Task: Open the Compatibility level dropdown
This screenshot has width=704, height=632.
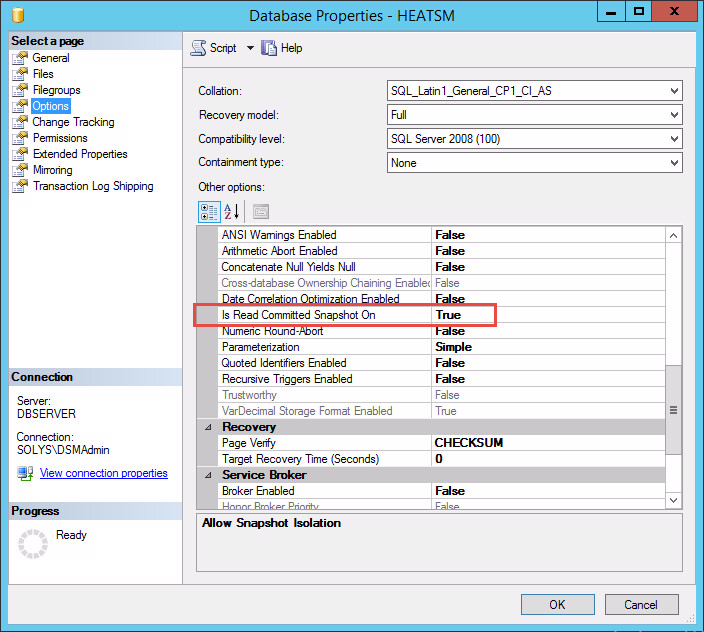Action: click(x=673, y=139)
